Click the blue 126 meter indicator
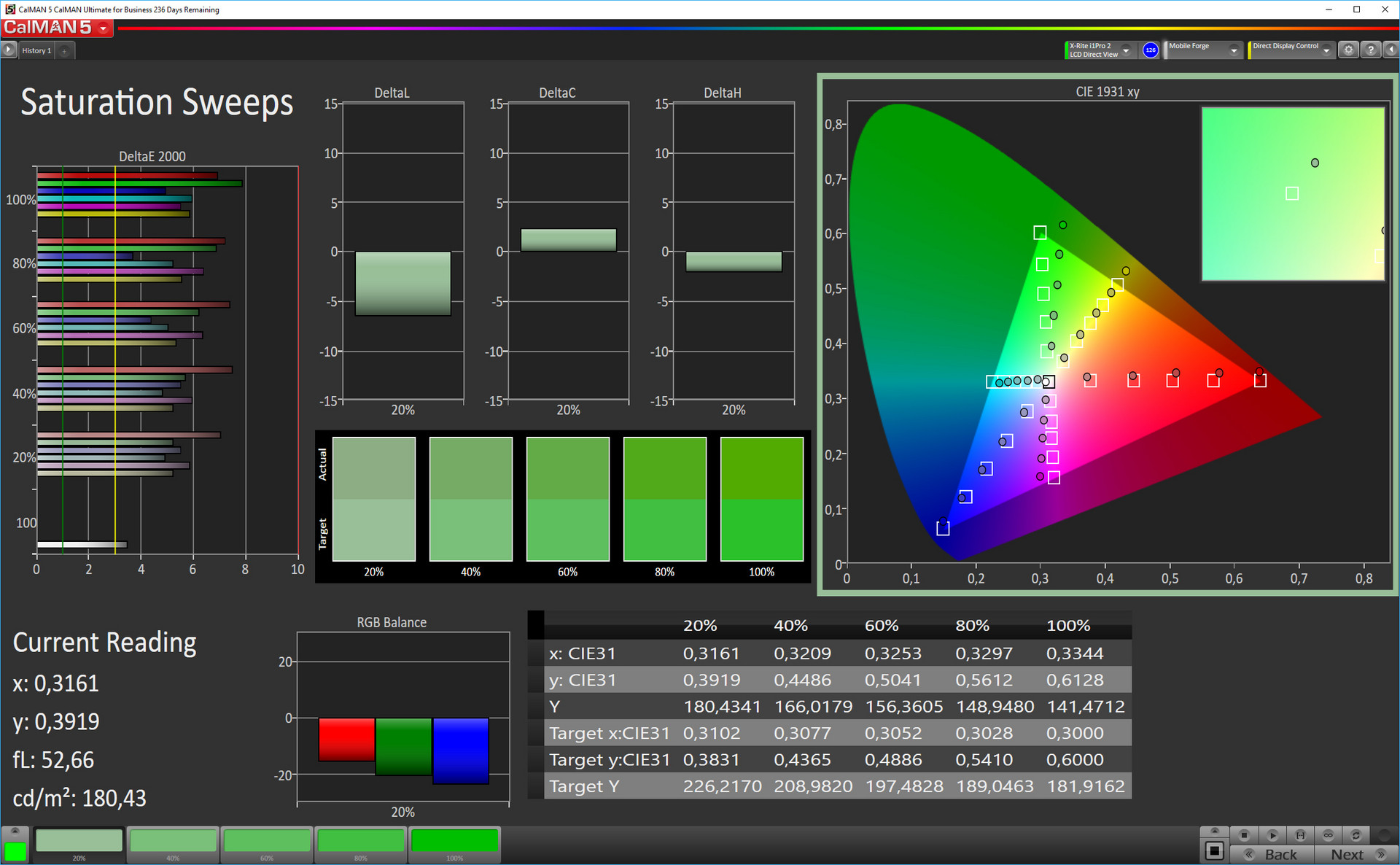This screenshot has height=865, width=1400. pos(1150,50)
